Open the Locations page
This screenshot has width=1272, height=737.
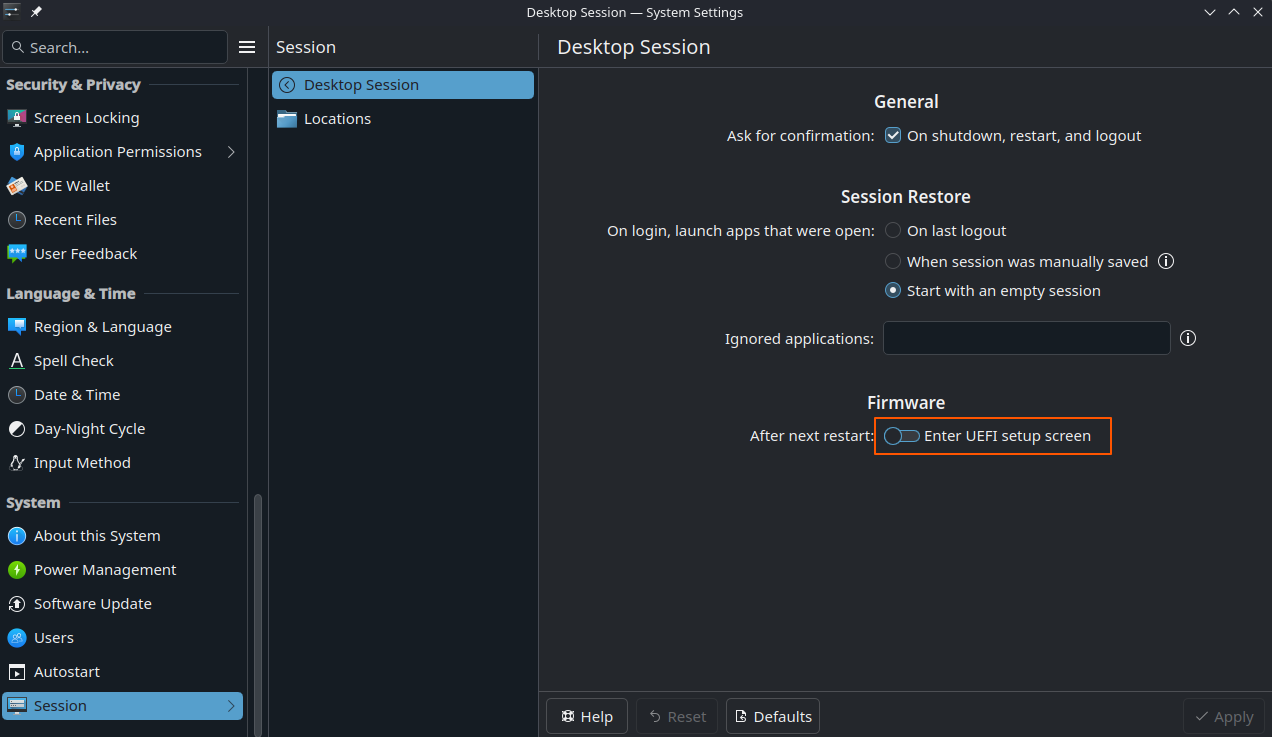tap(337, 119)
